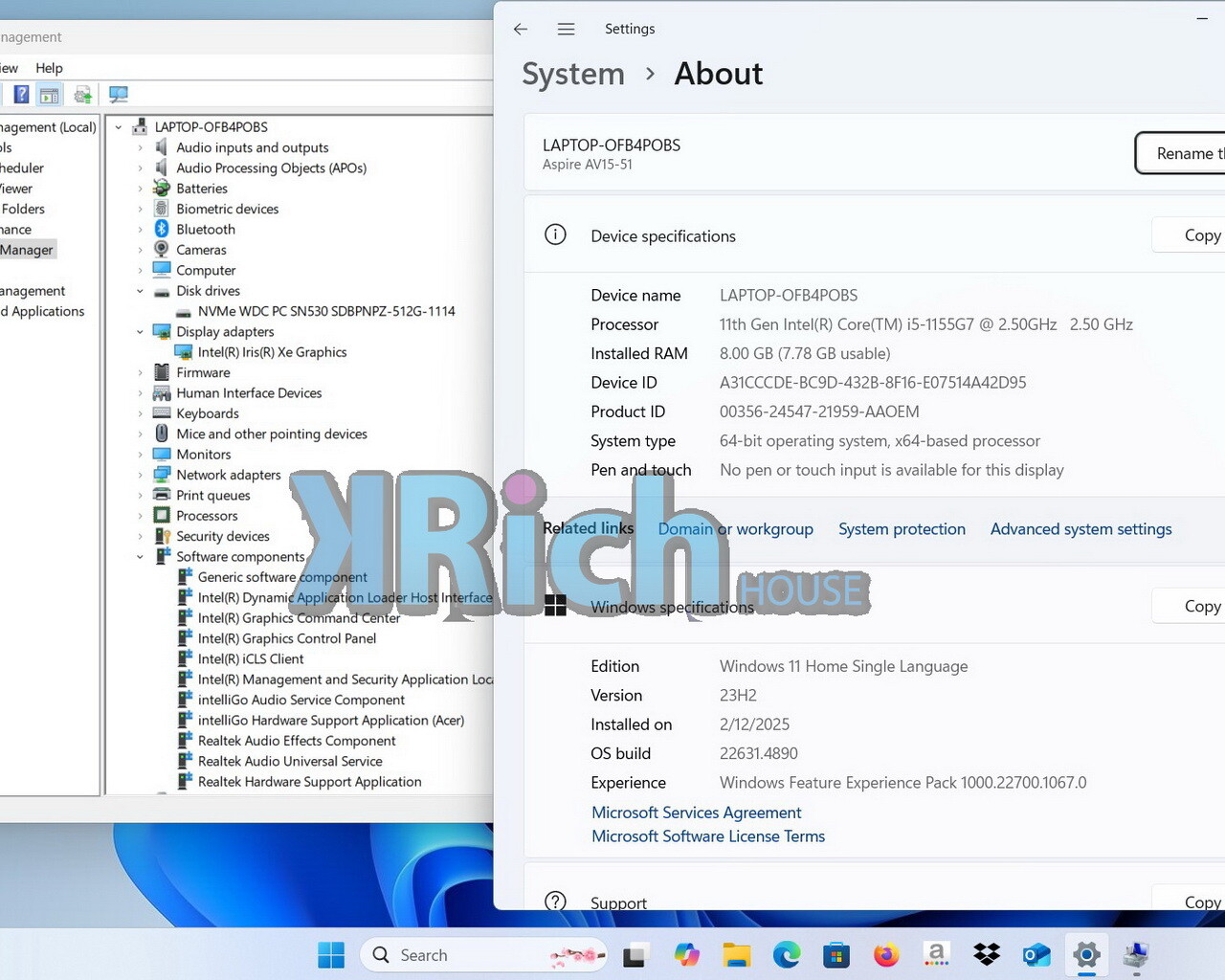Click the Bluetooth device category icon
Image resolution: width=1225 pixels, height=980 pixels.
pyautogui.click(x=162, y=230)
